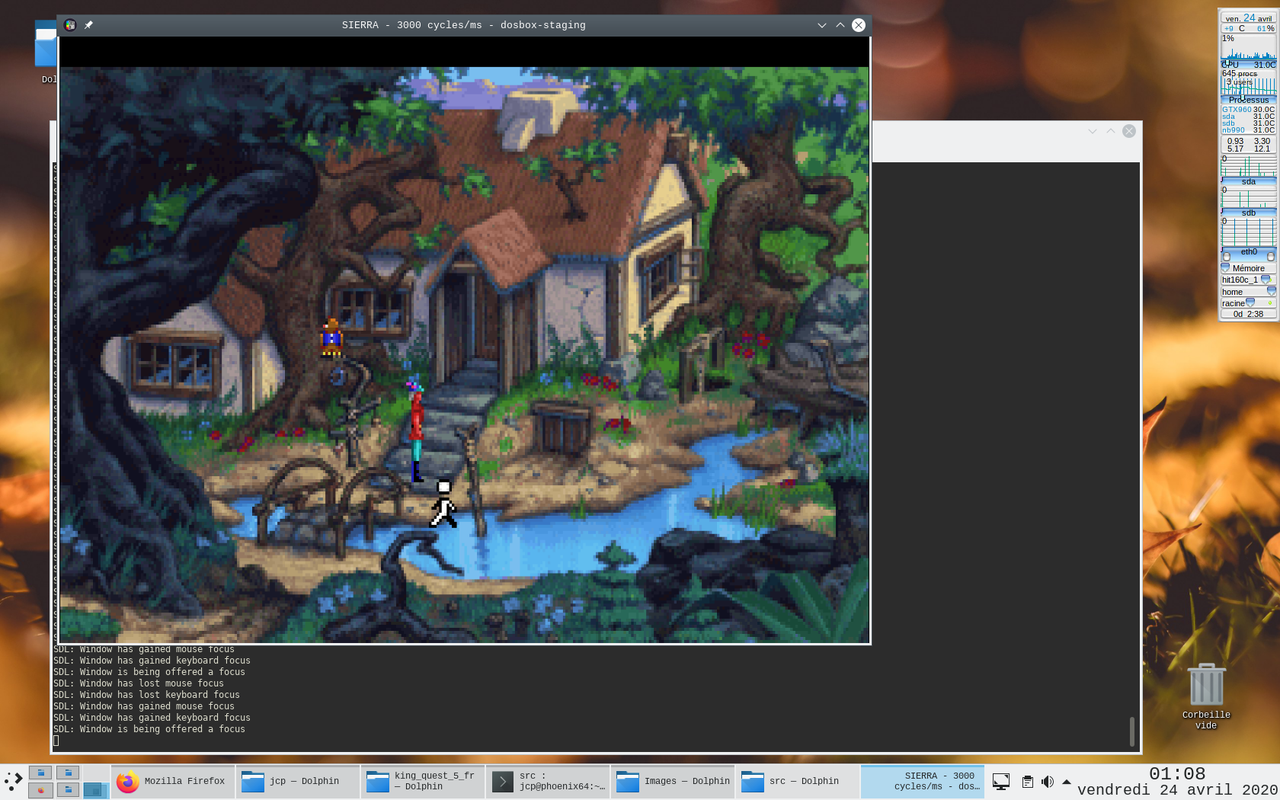1280x800 pixels.
Task: Toggle the home partition eject button
Action: click(x=1271, y=291)
